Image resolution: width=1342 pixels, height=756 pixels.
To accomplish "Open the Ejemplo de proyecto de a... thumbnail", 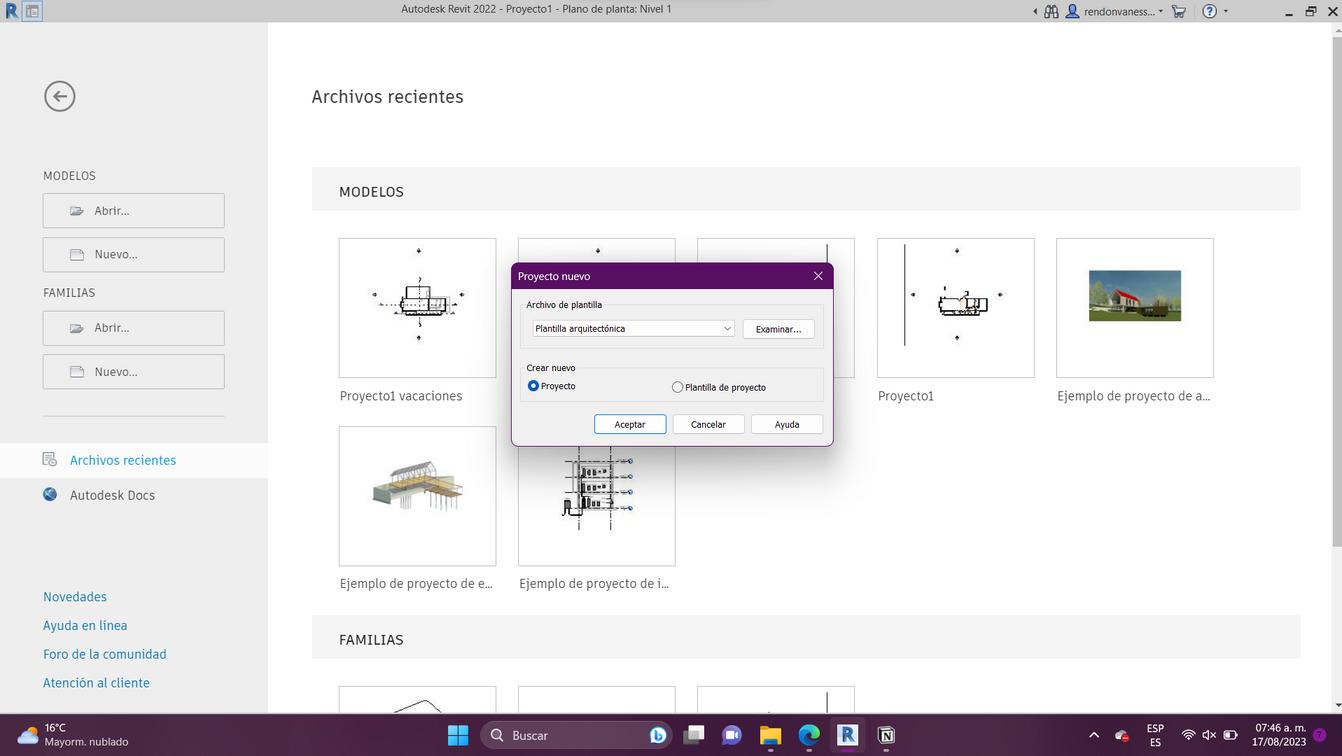I will (1135, 308).
